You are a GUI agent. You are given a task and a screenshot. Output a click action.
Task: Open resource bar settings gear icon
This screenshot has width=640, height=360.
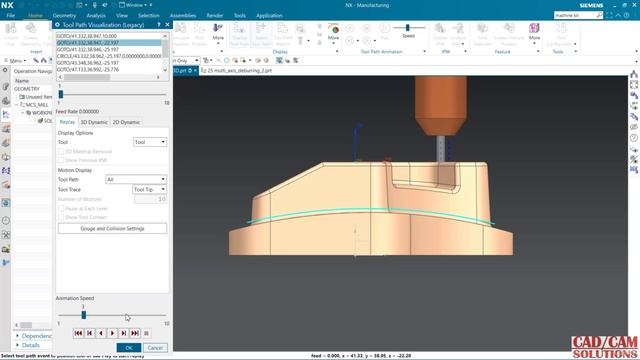(x=5, y=70)
